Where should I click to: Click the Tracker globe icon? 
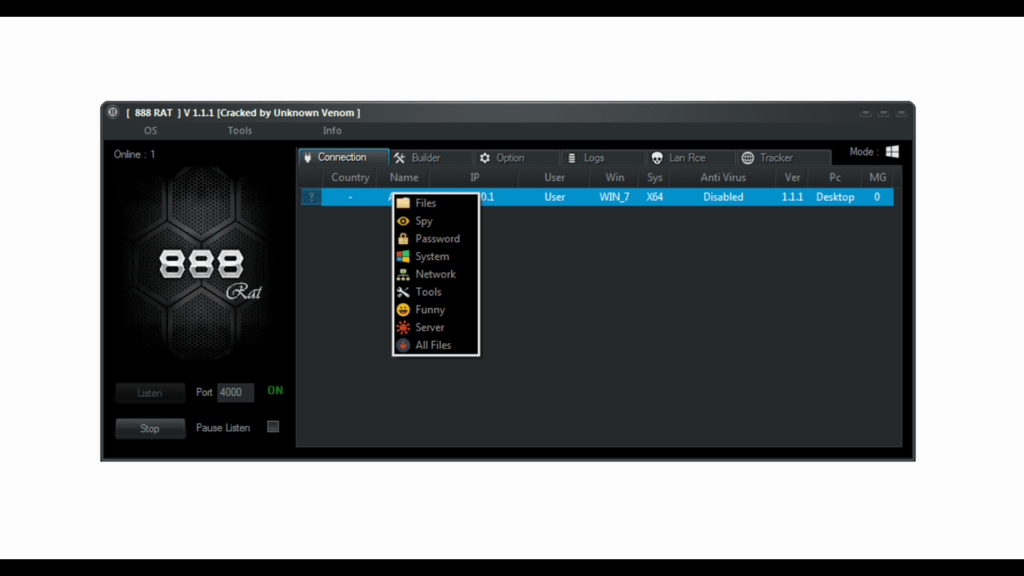pos(748,158)
